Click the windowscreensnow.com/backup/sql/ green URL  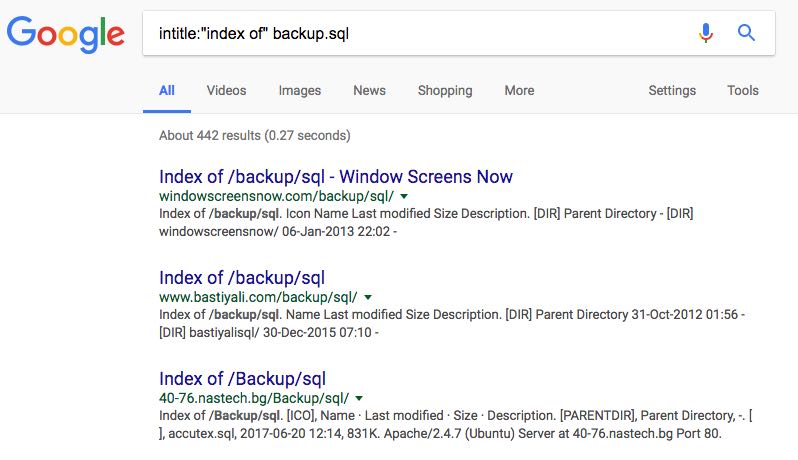click(276, 196)
